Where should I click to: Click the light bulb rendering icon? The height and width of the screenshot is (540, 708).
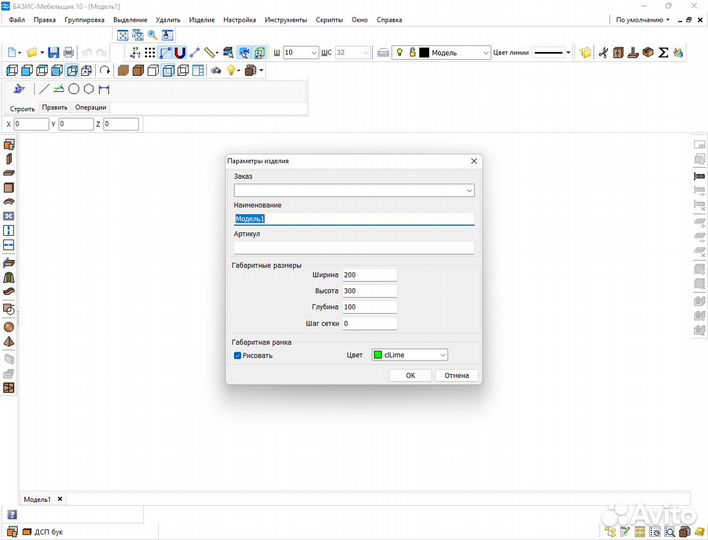232,70
